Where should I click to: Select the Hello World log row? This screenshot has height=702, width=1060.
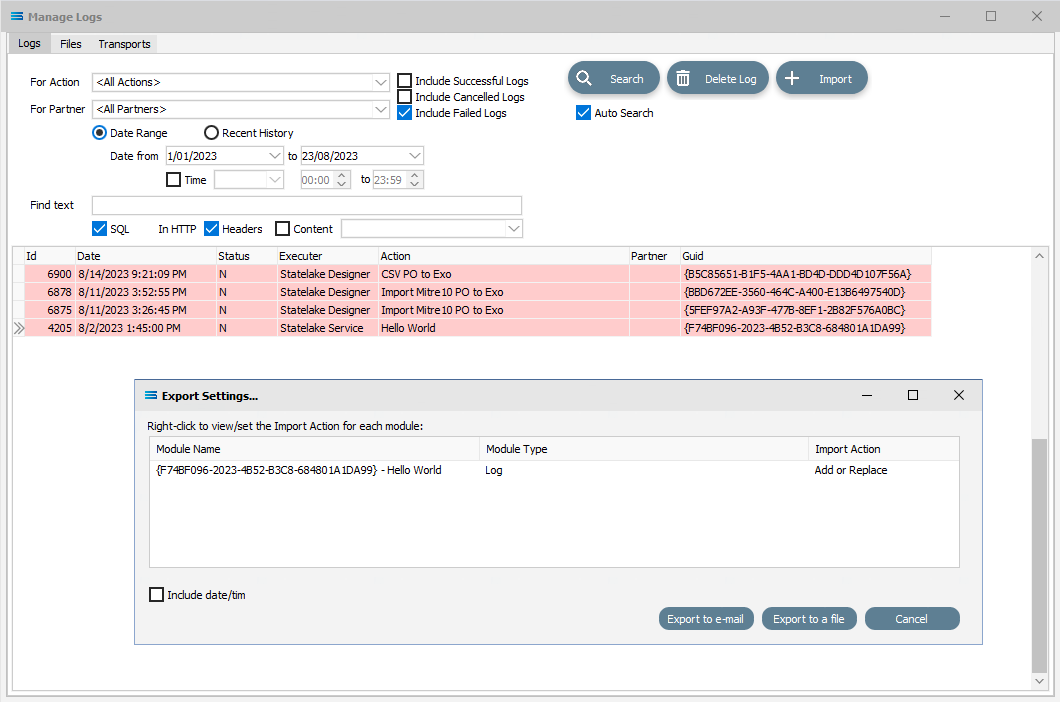[x=478, y=328]
